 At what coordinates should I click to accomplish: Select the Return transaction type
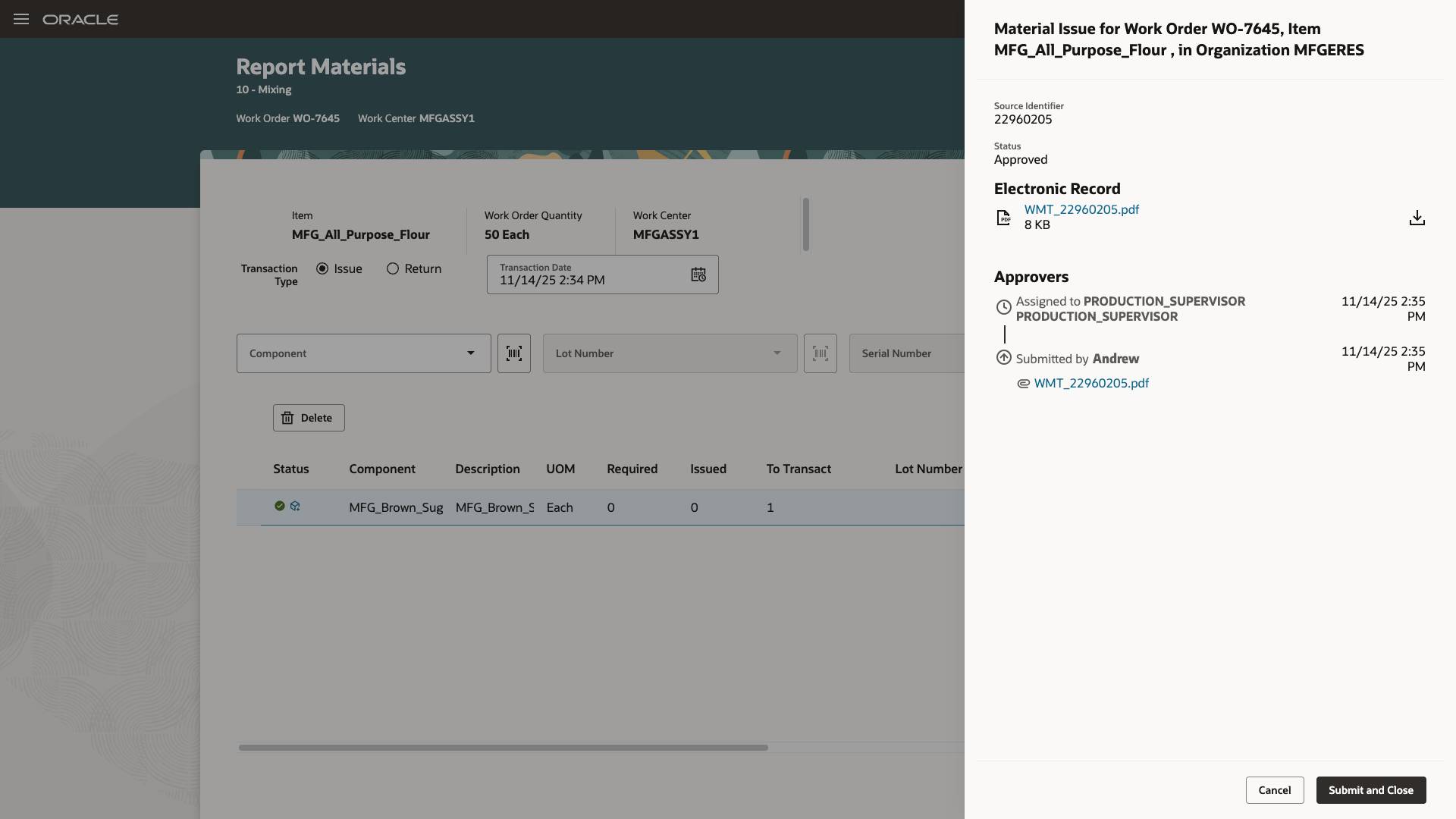(x=393, y=268)
